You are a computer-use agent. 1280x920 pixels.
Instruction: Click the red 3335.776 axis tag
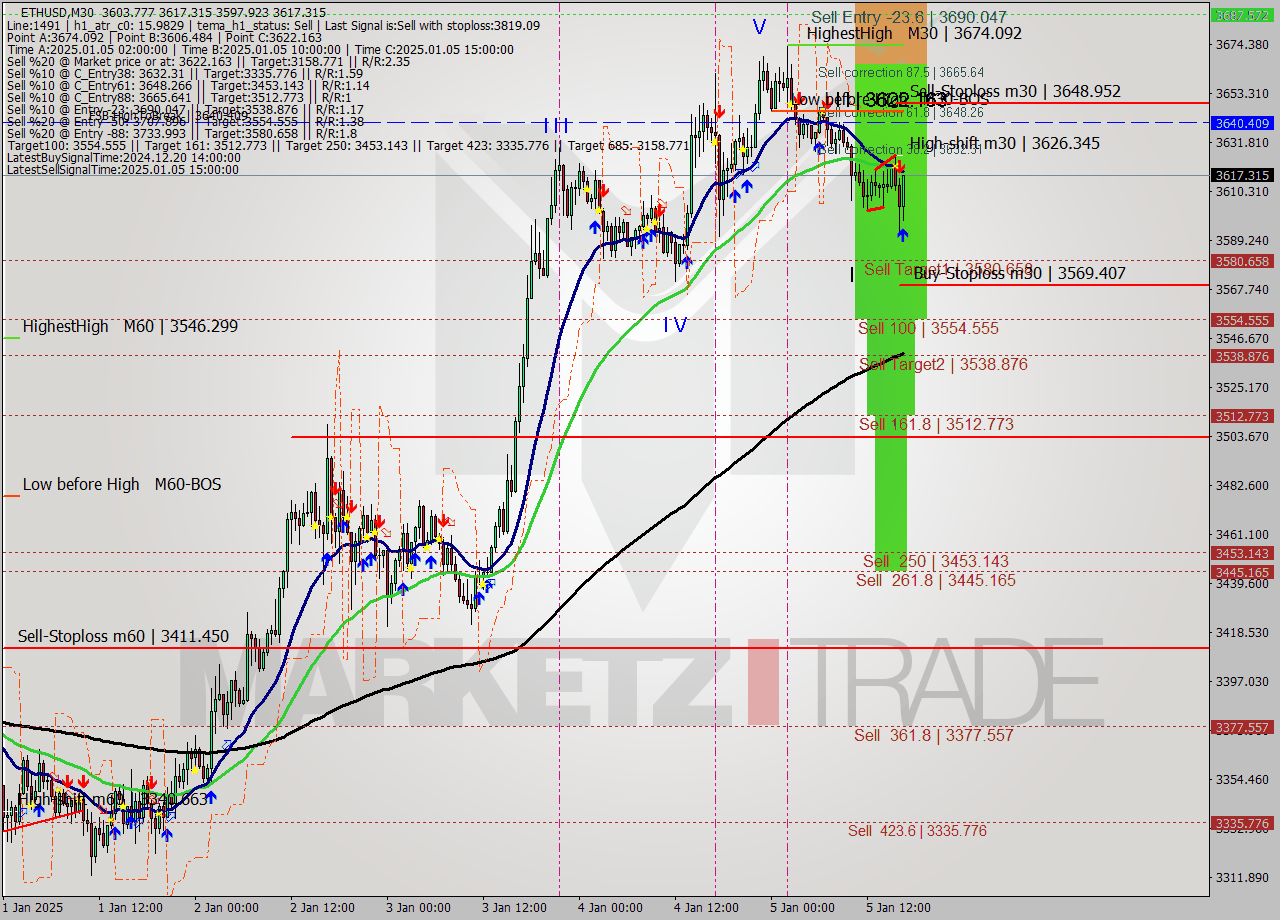[1242, 823]
